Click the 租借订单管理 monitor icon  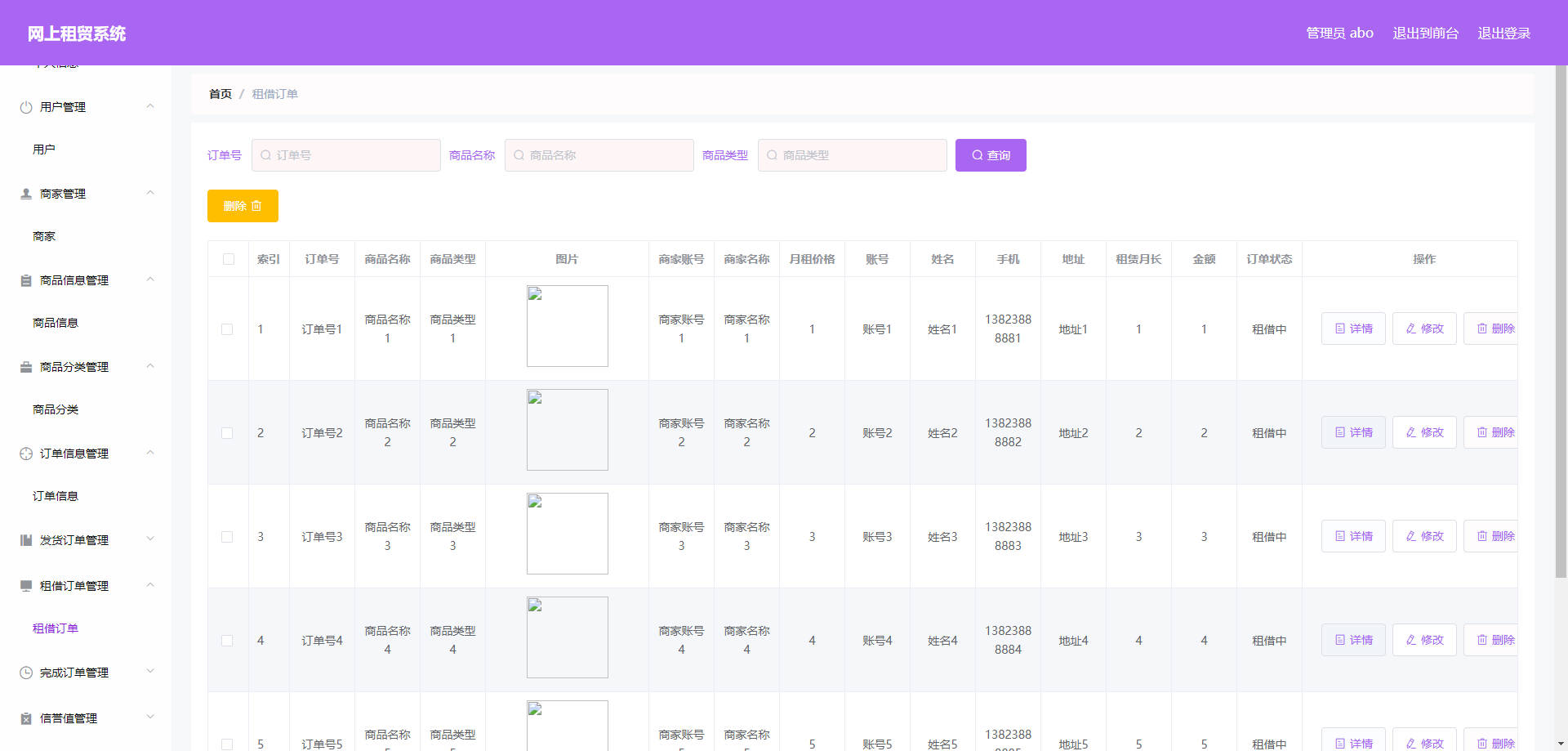pyautogui.click(x=26, y=586)
